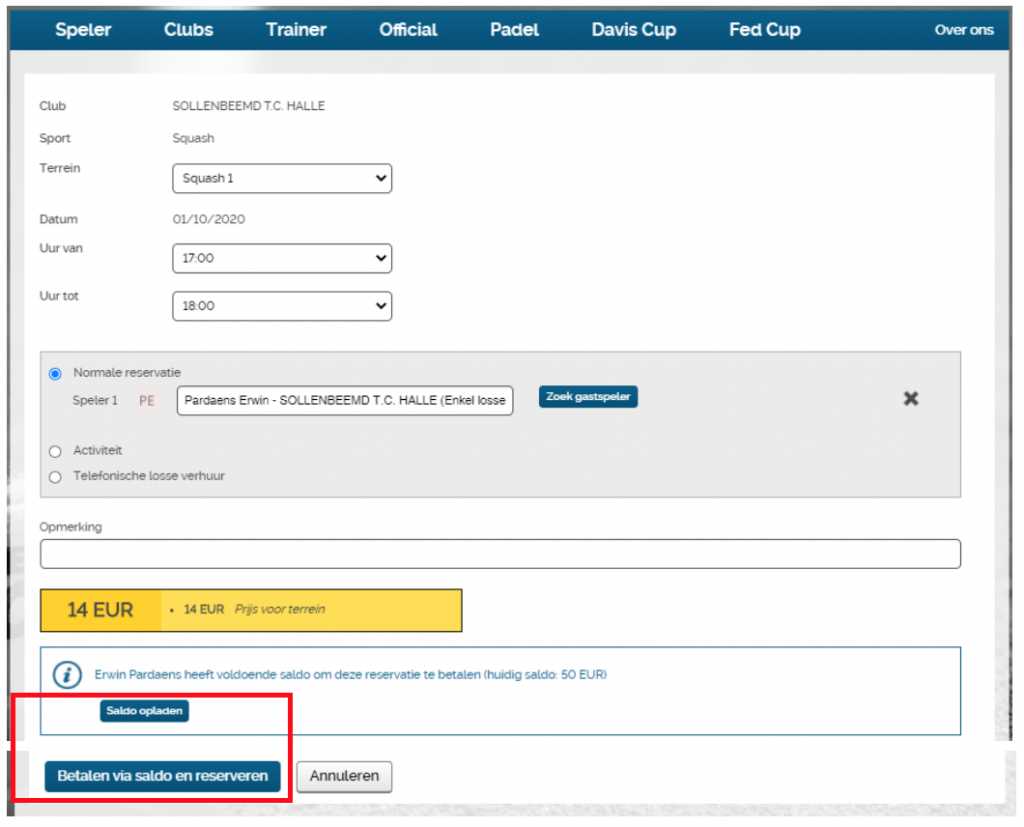
Task: Click Betalen via saldo en reserveren
Action: point(162,776)
